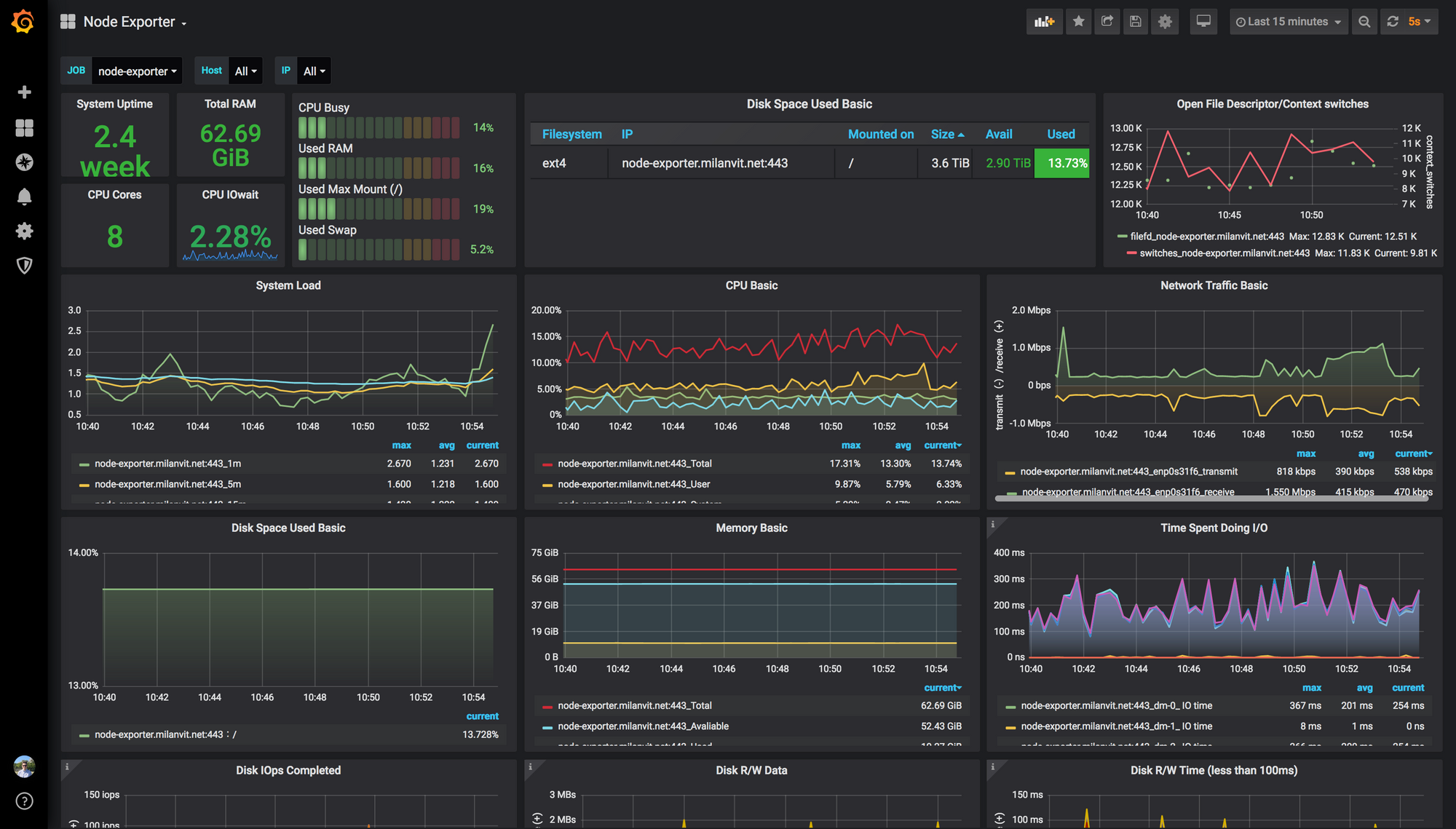
Task: Sort disk table by Size column
Action: 947,134
